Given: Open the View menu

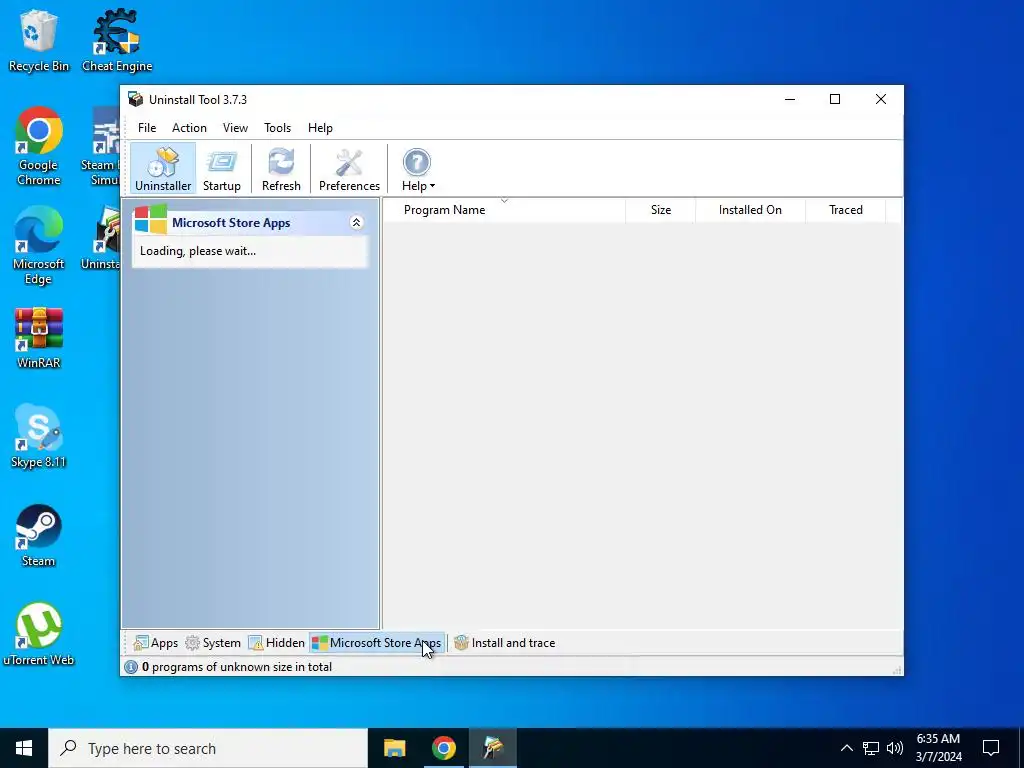Looking at the screenshot, I should click(x=235, y=128).
